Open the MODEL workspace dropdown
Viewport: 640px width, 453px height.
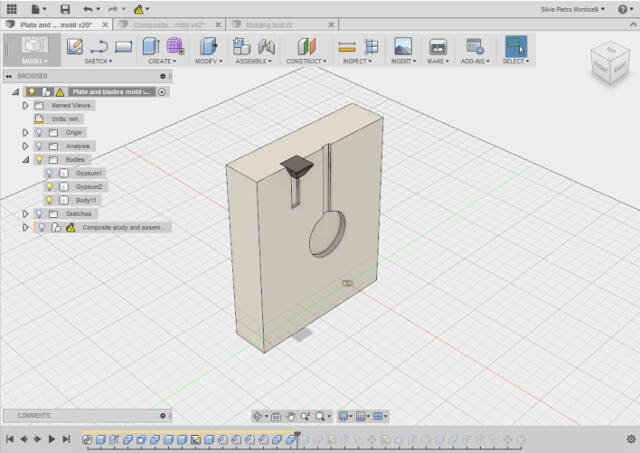[x=34, y=50]
